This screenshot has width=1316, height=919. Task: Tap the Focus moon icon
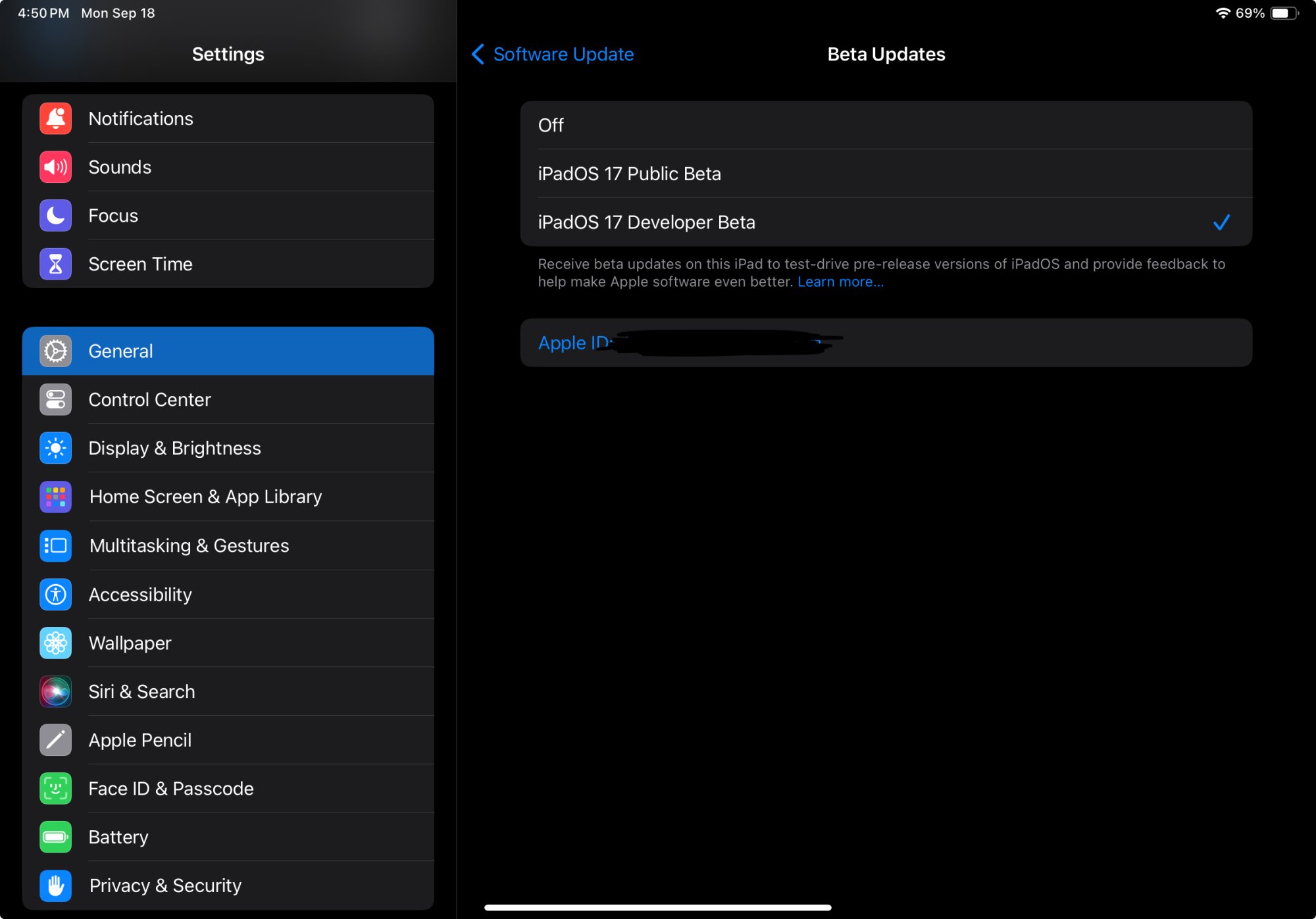[x=55, y=216]
